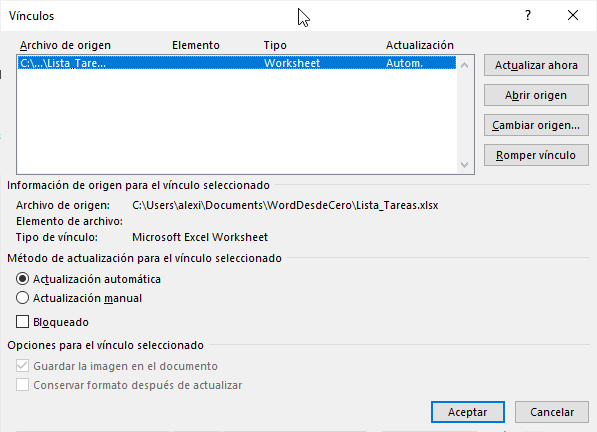Viewport: 597px width, 432px height.
Task: Select Actualización automática radio button
Action: point(22,279)
